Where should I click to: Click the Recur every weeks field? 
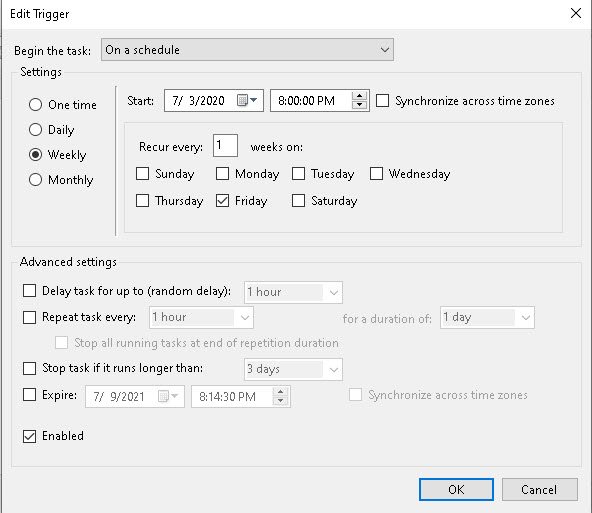pos(225,145)
